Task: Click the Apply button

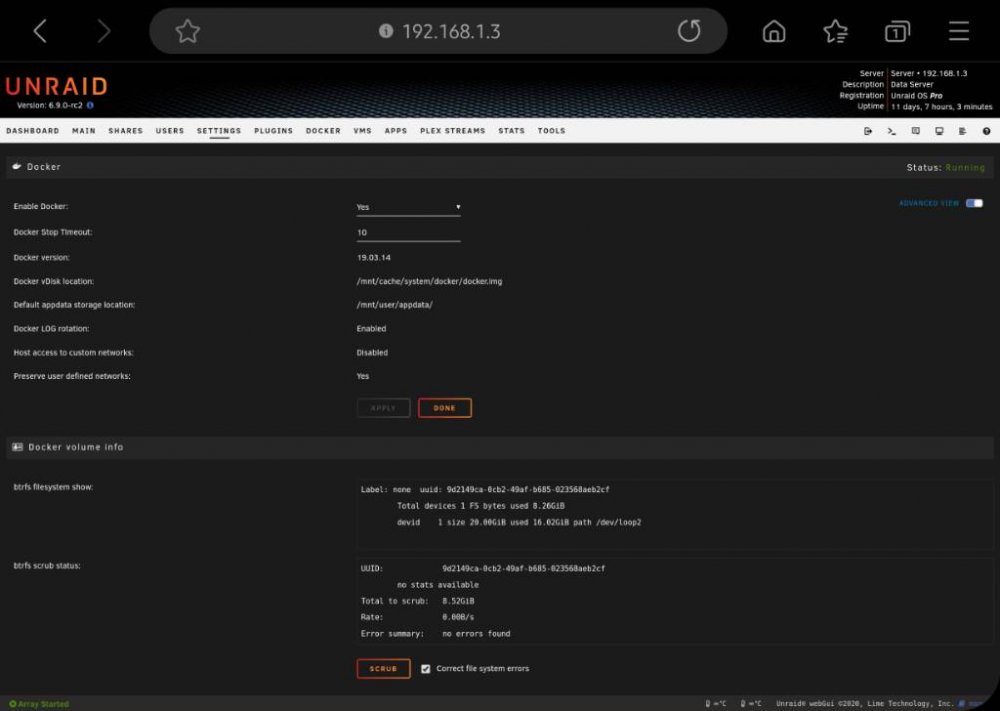Action: [383, 408]
